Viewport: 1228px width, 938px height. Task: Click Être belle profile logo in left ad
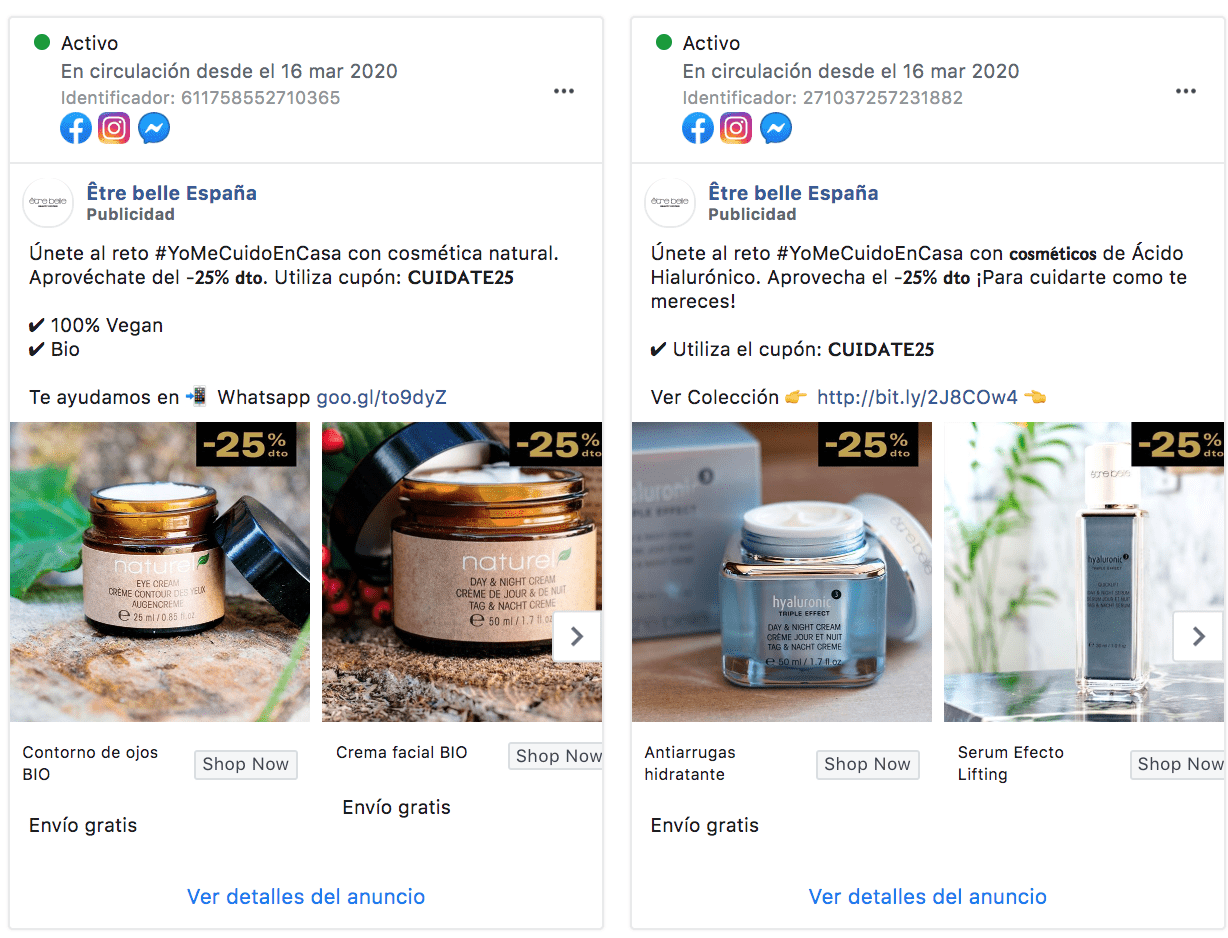(x=48, y=203)
